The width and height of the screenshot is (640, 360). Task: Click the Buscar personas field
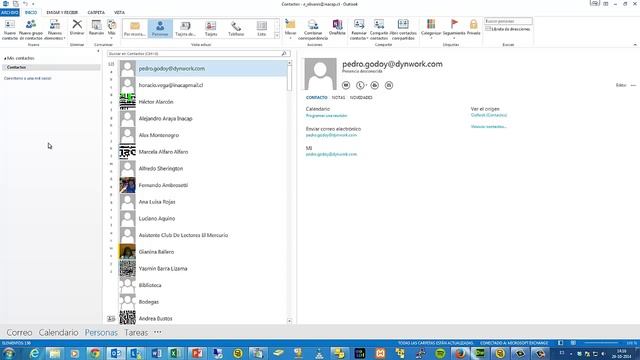508,21
